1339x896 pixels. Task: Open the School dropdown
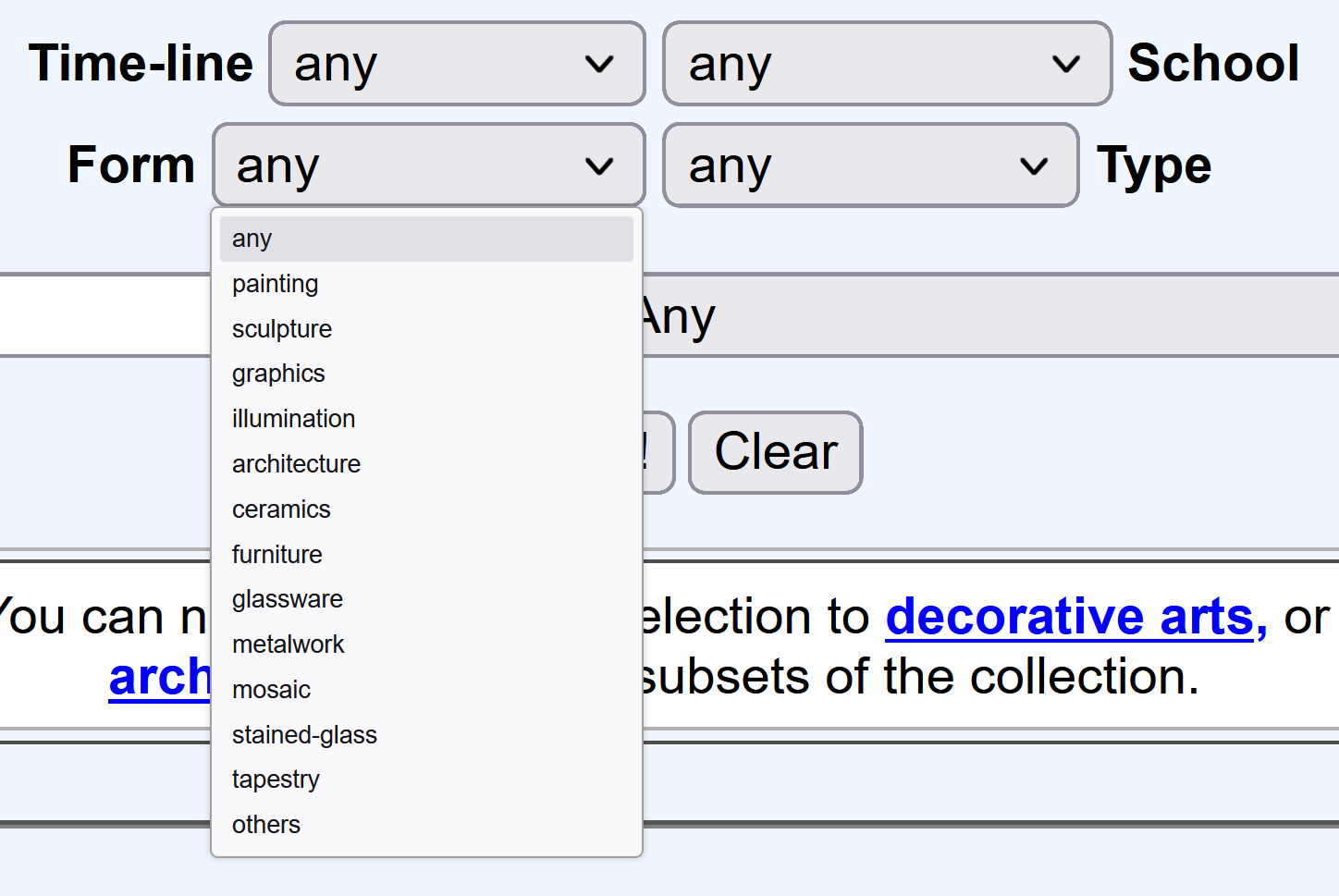[886, 64]
